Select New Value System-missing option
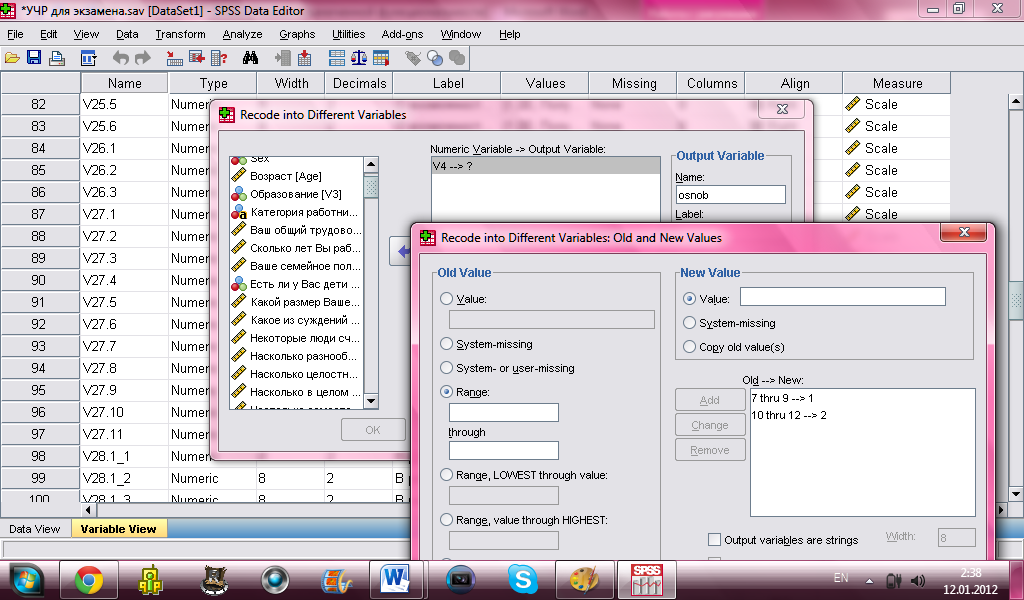The image size is (1024, 600). (x=689, y=323)
